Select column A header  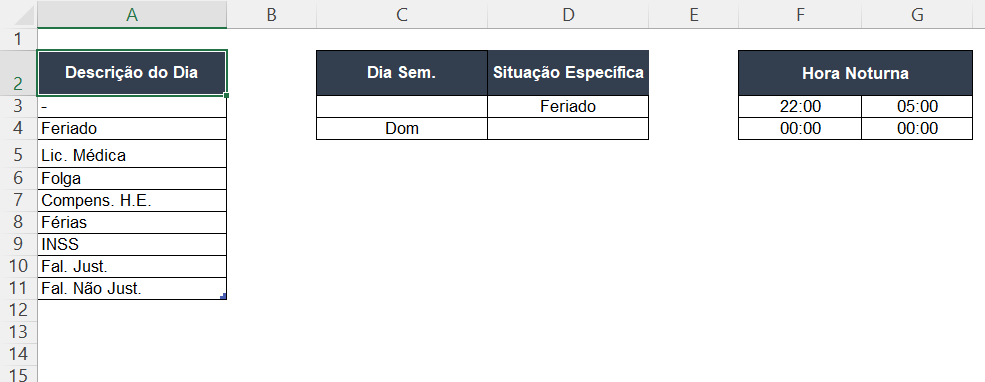click(x=132, y=14)
